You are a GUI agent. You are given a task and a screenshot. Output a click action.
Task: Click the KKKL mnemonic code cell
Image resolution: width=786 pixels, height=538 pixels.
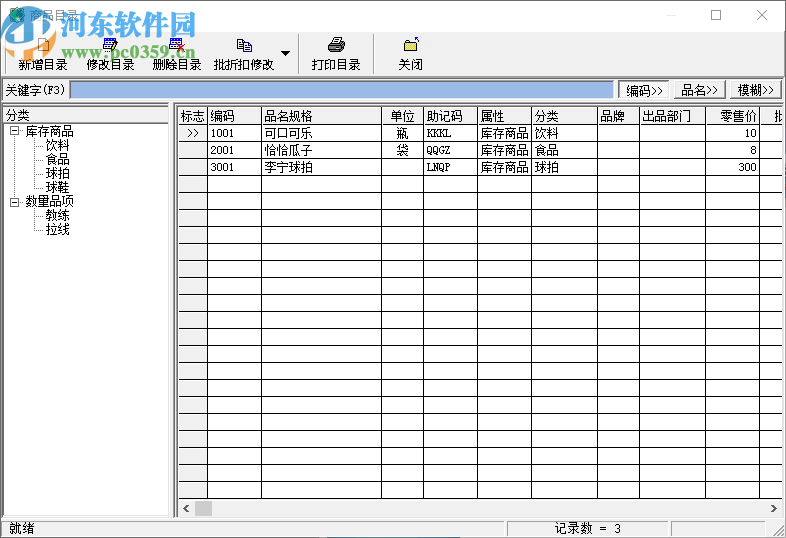pyautogui.click(x=450, y=133)
